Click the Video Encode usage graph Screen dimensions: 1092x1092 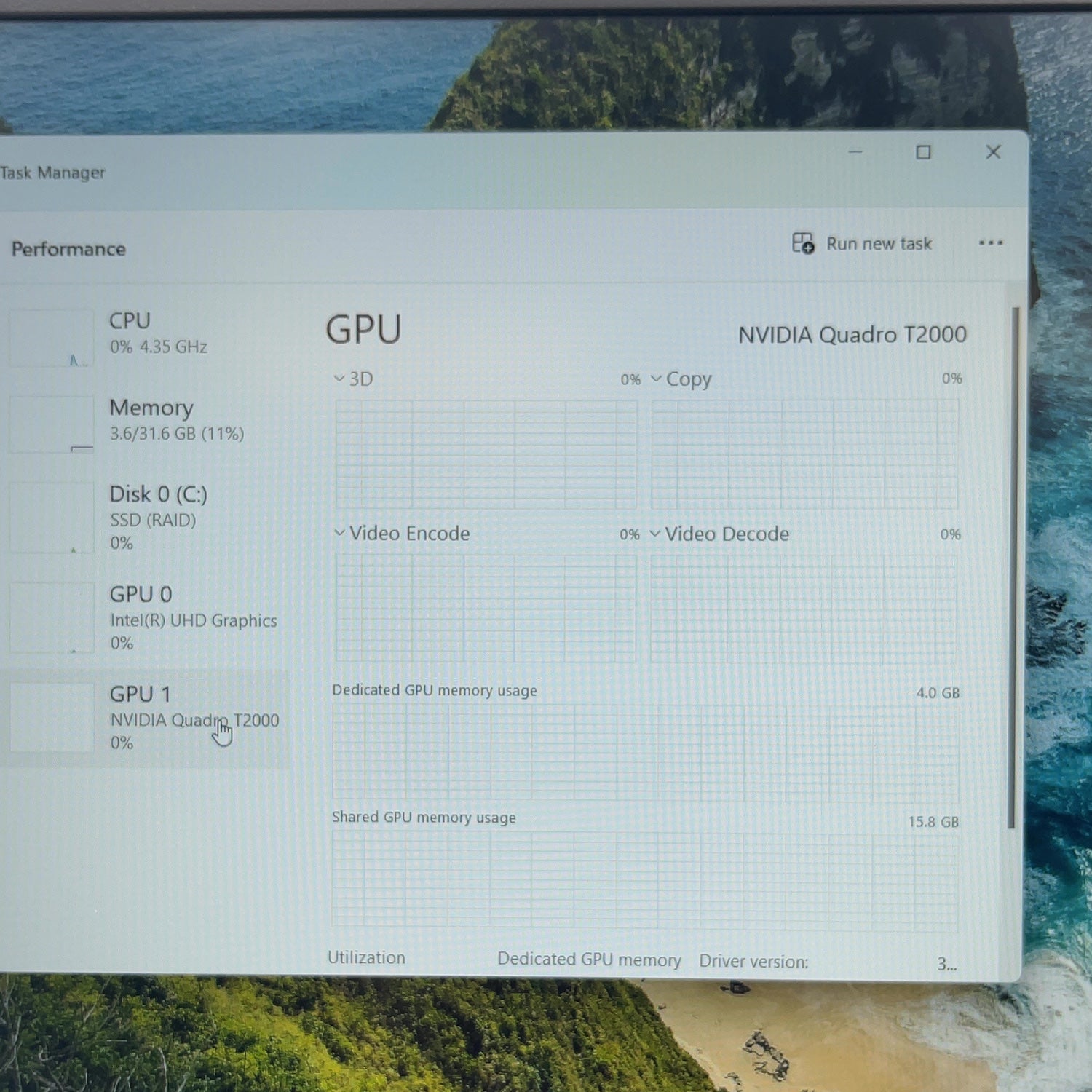coord(486,609)
